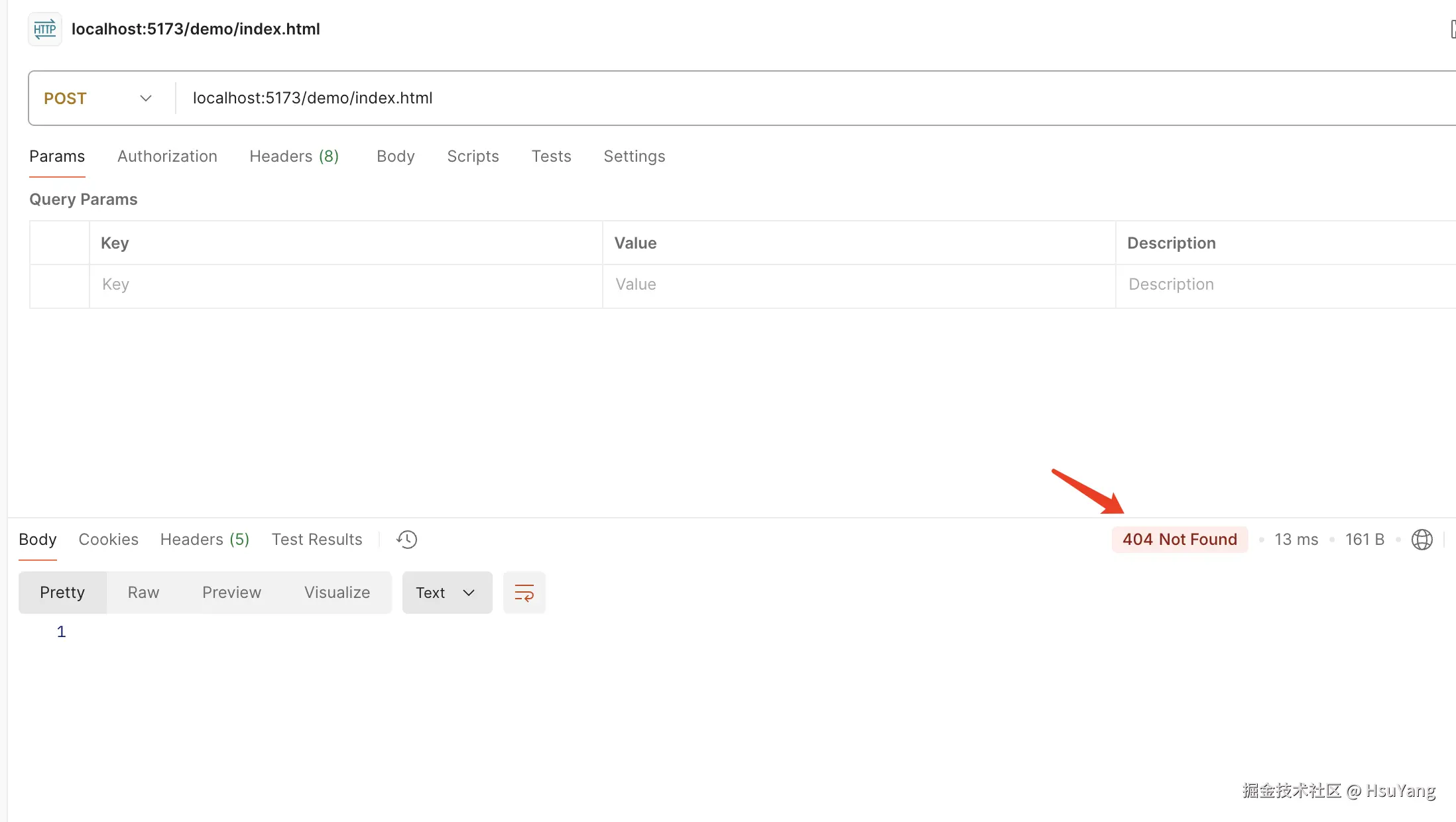This screenshot has width=1456, height=822.
Task: Select the request Body tab
Action: [395, 156]
